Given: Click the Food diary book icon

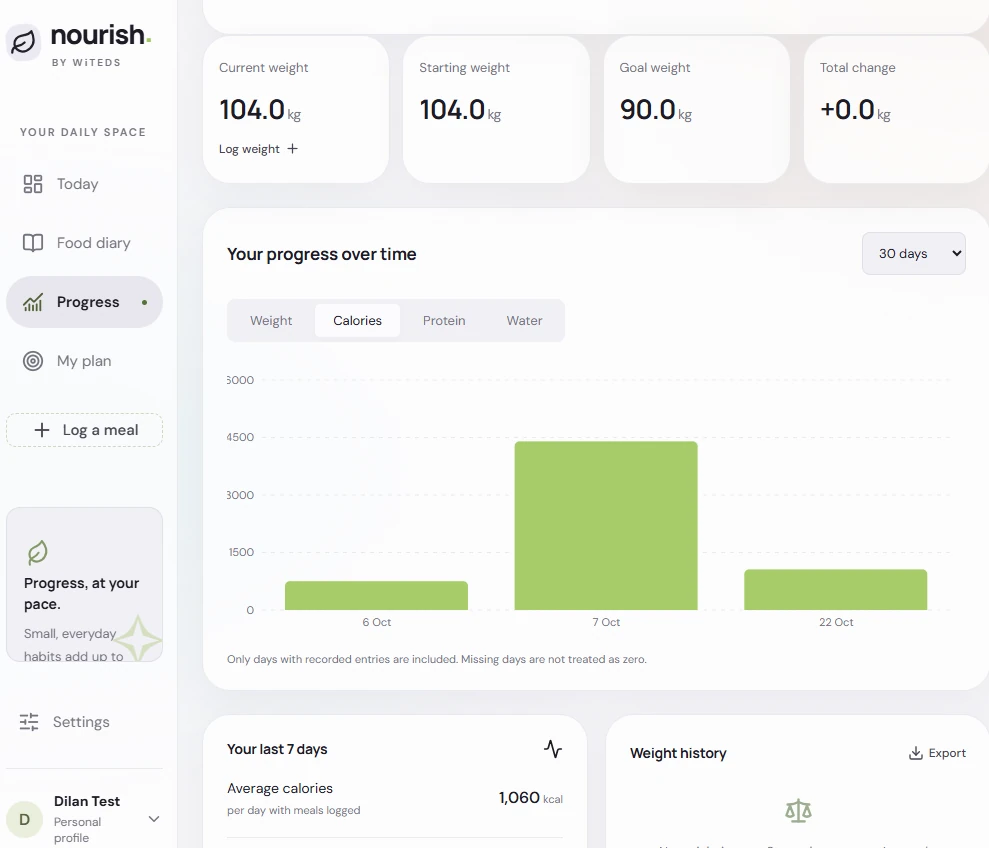Looking at the screenshot, I should click(33, 243).
